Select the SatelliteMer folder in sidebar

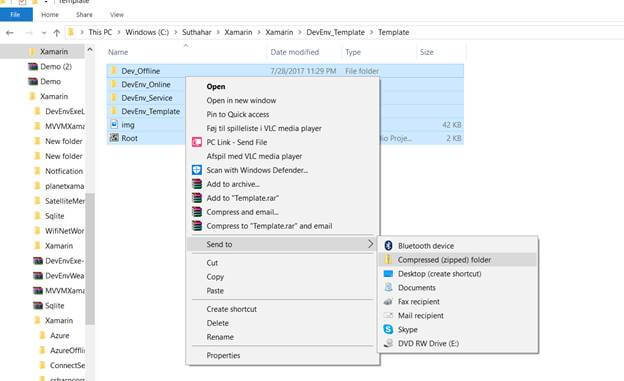pyautogui.click(x=64, y=201)
